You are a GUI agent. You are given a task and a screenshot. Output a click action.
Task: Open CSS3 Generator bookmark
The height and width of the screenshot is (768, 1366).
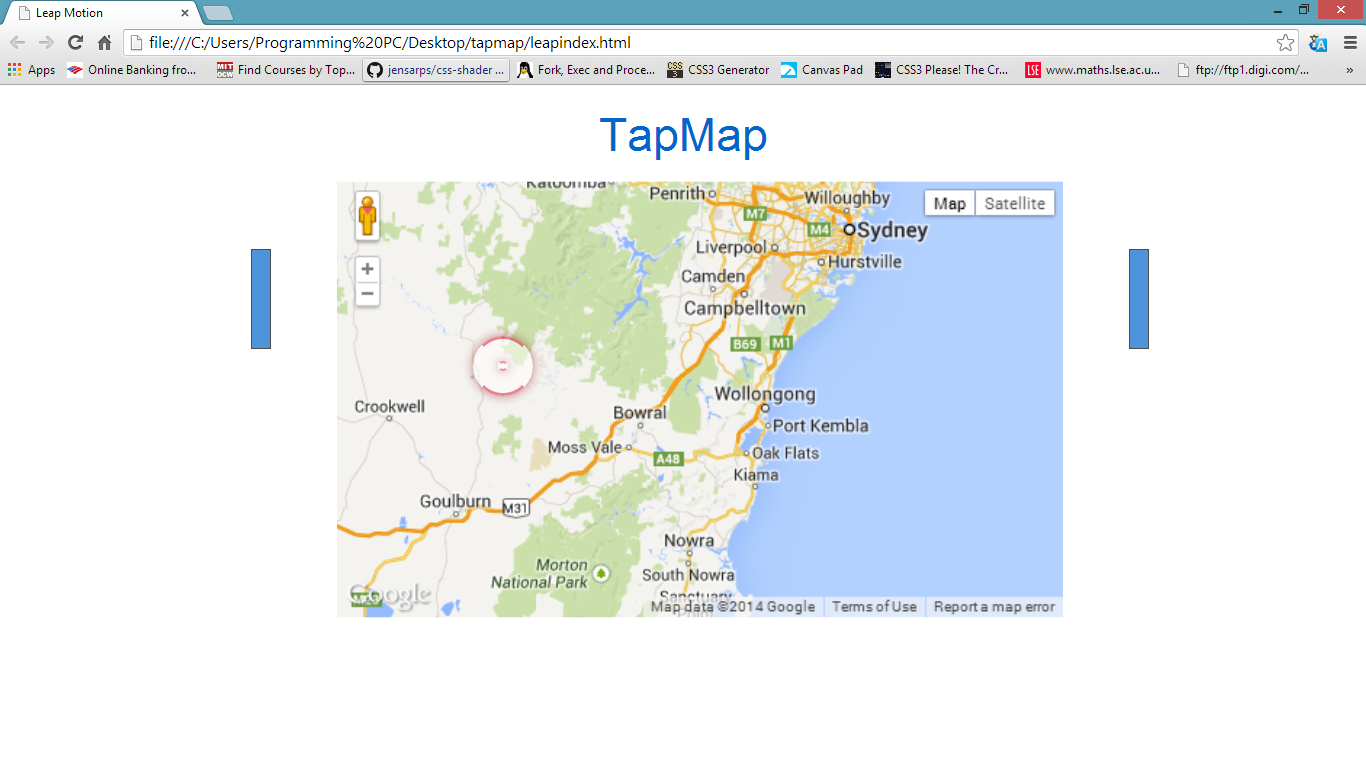718,70
